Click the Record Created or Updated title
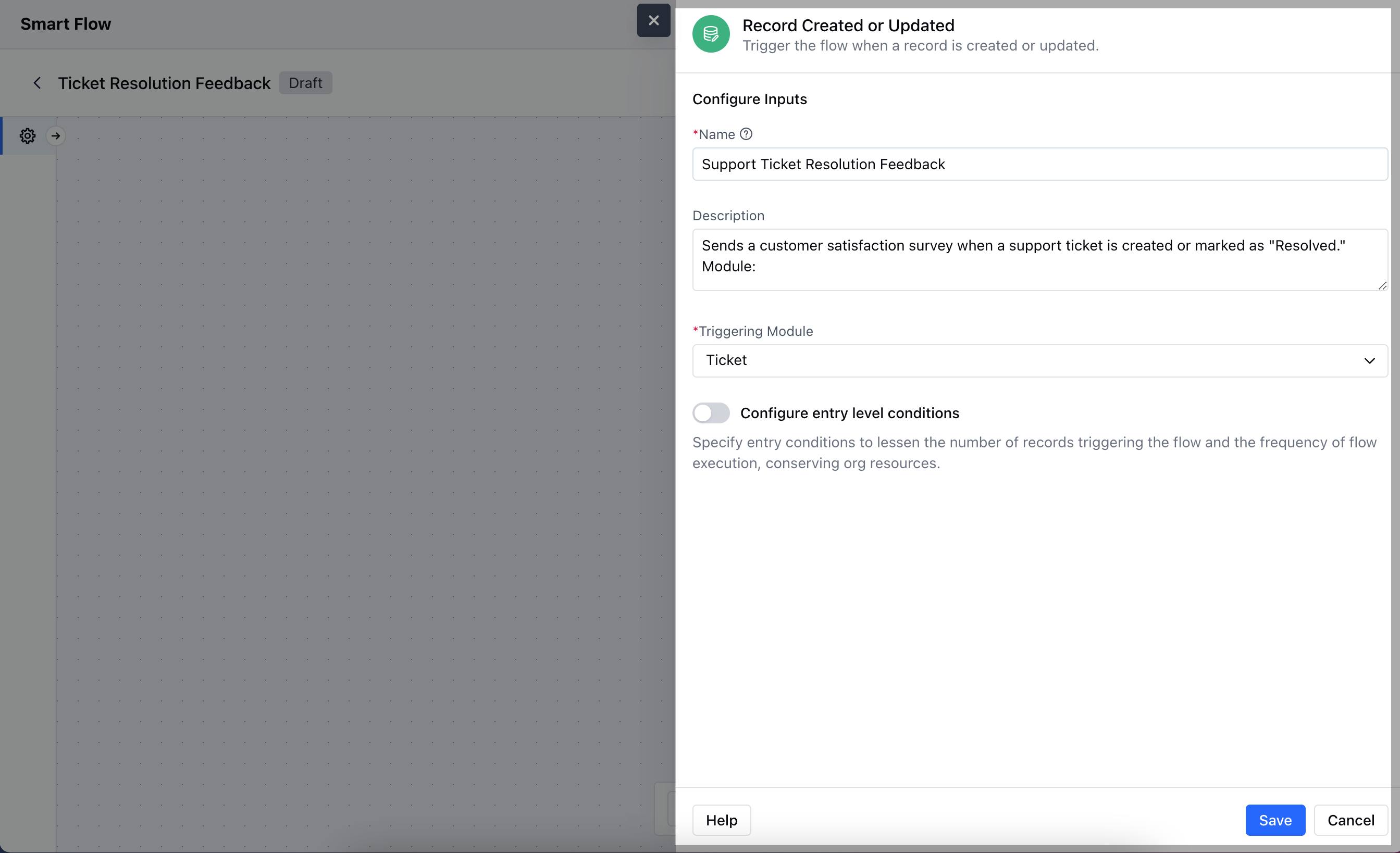Image resolution: width=1400 pixels, height=853 pixels. (848, 25)
